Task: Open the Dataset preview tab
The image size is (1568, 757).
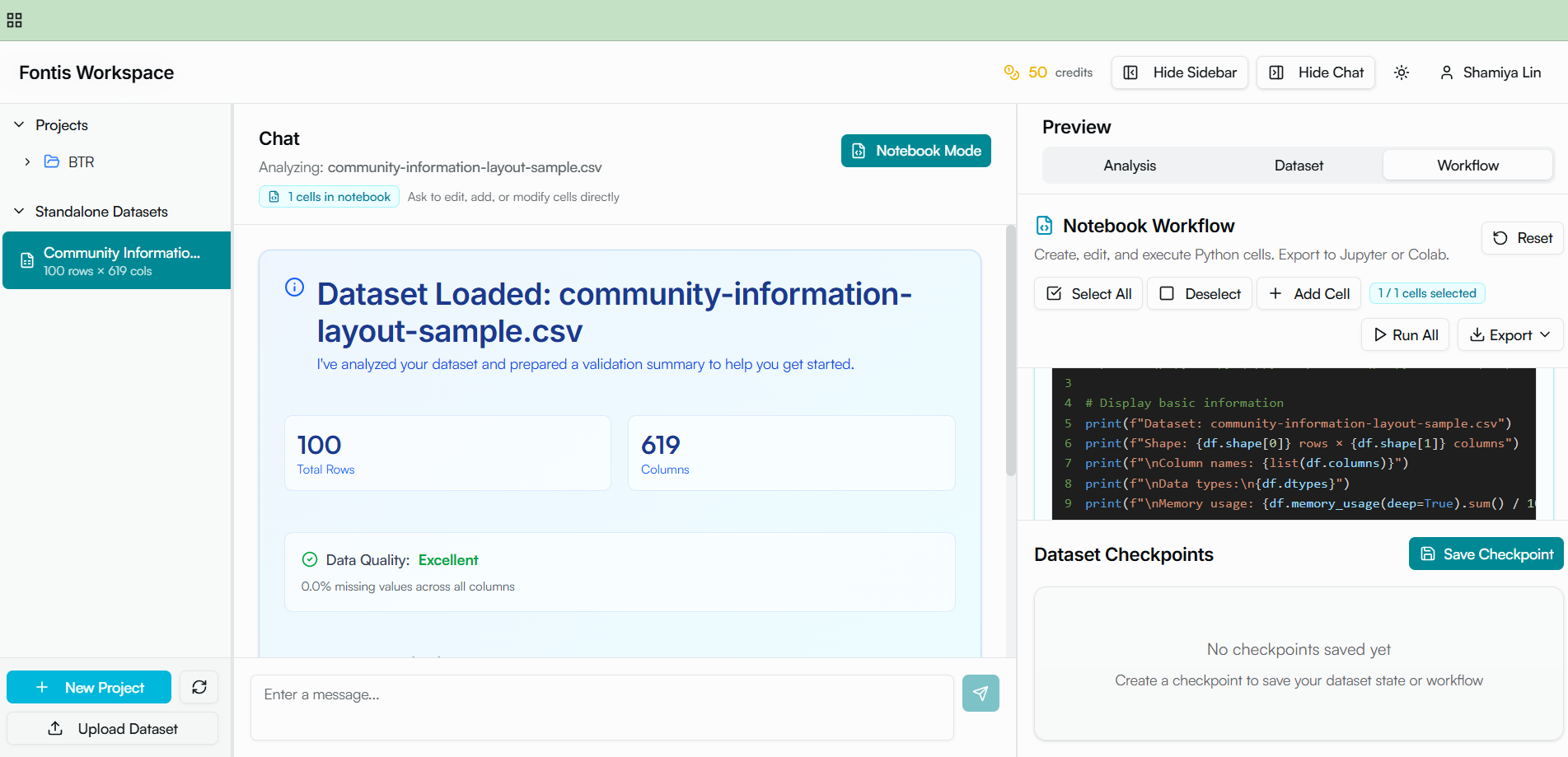Action: (1298, 165)
